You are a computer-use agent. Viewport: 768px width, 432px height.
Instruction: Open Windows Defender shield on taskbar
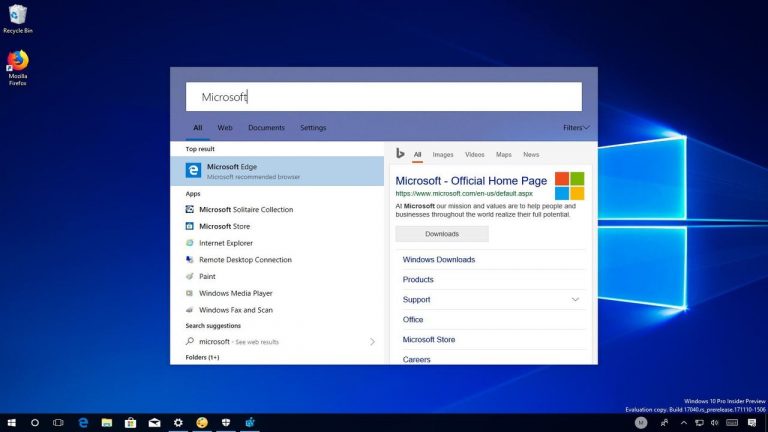point(226,422)
